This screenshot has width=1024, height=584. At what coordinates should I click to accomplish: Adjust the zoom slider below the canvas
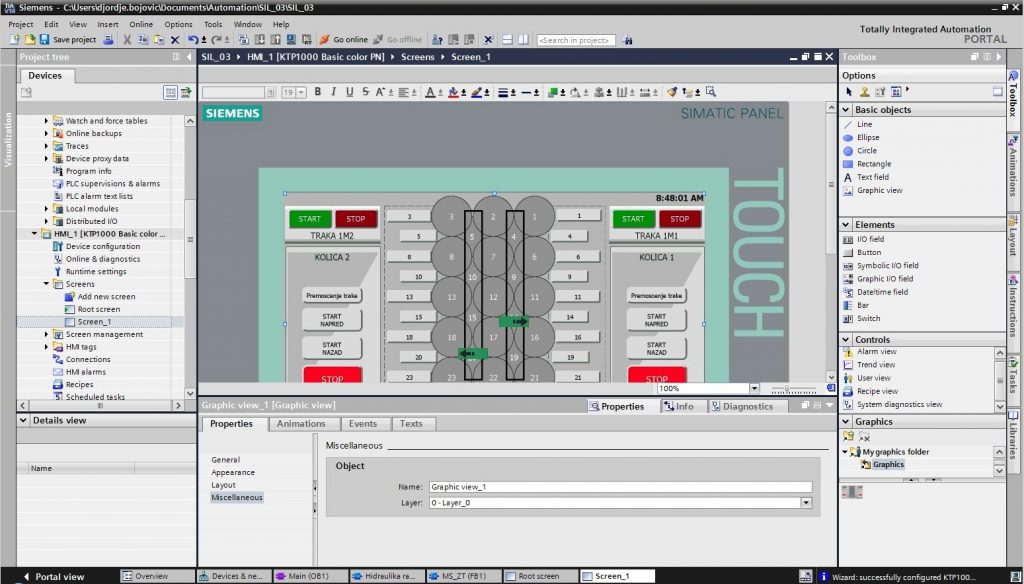(786, 388)
